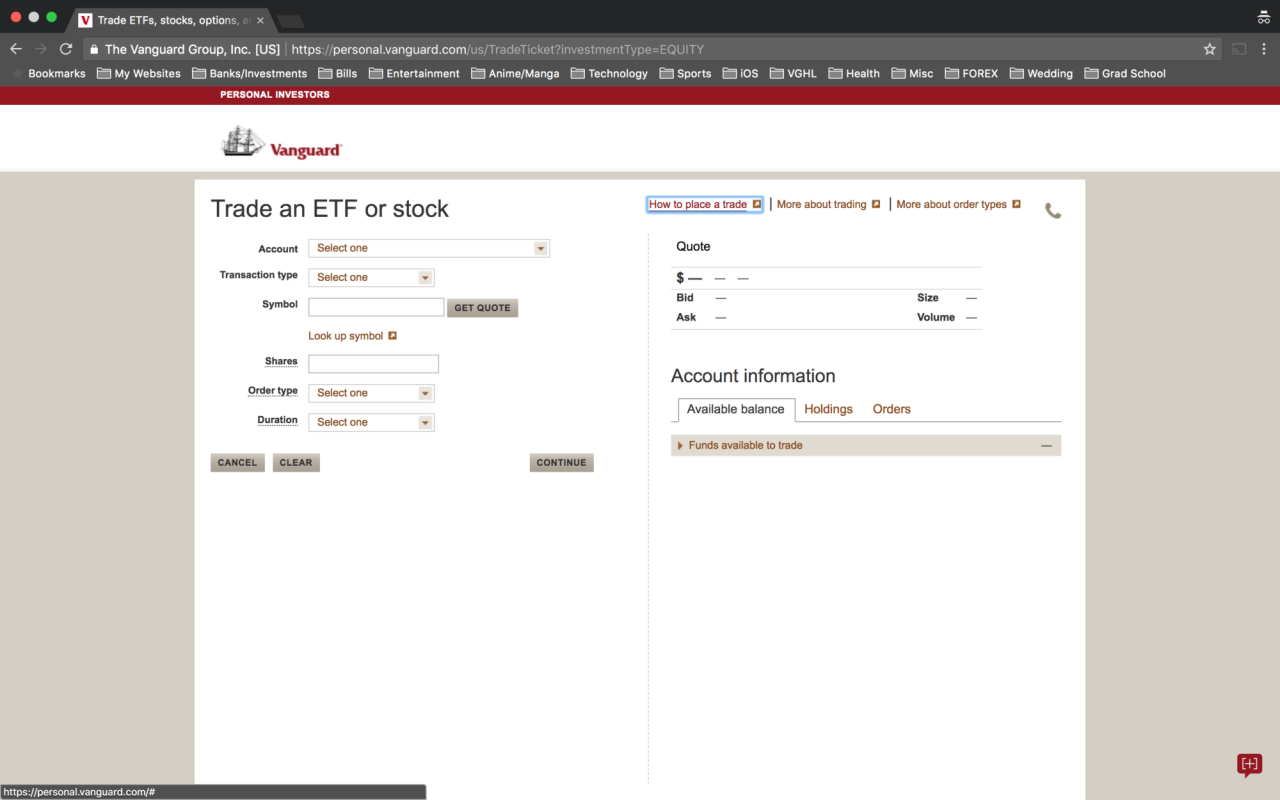The width and height of the screenshot is (1280, 800).
Task: Reload the page using refresh icon
Action: tap(66, 49)
